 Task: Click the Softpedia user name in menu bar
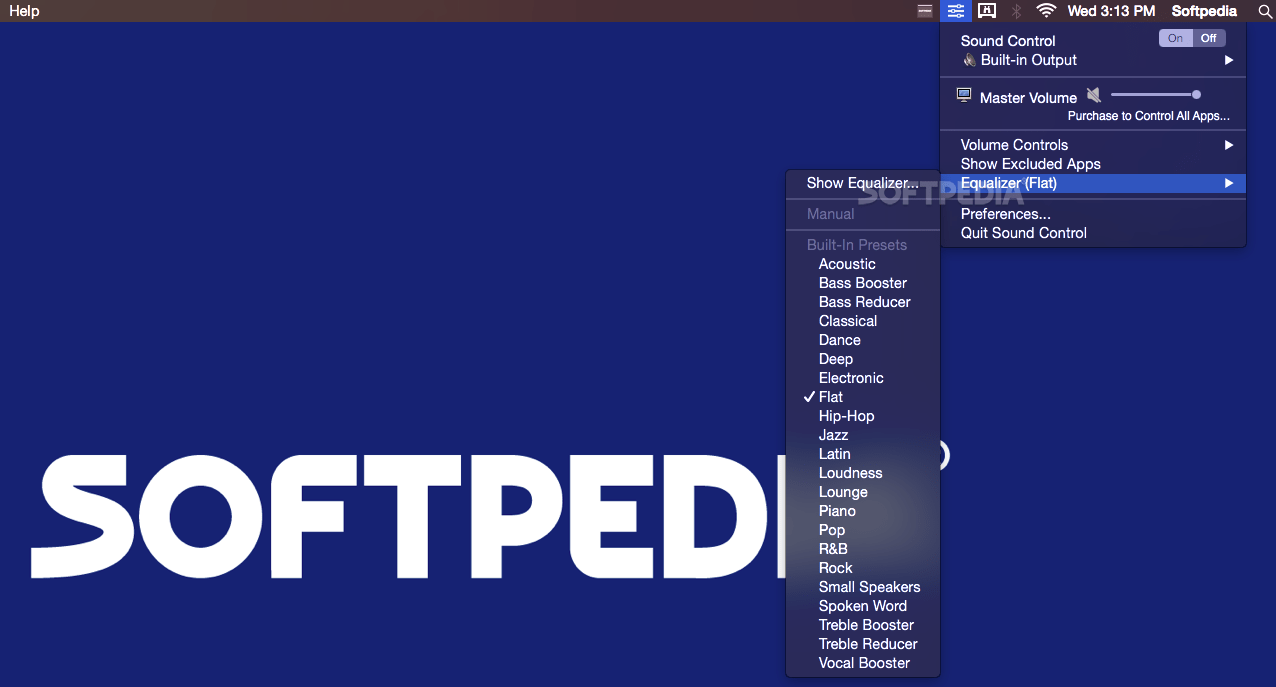[x=1204, y=11]
